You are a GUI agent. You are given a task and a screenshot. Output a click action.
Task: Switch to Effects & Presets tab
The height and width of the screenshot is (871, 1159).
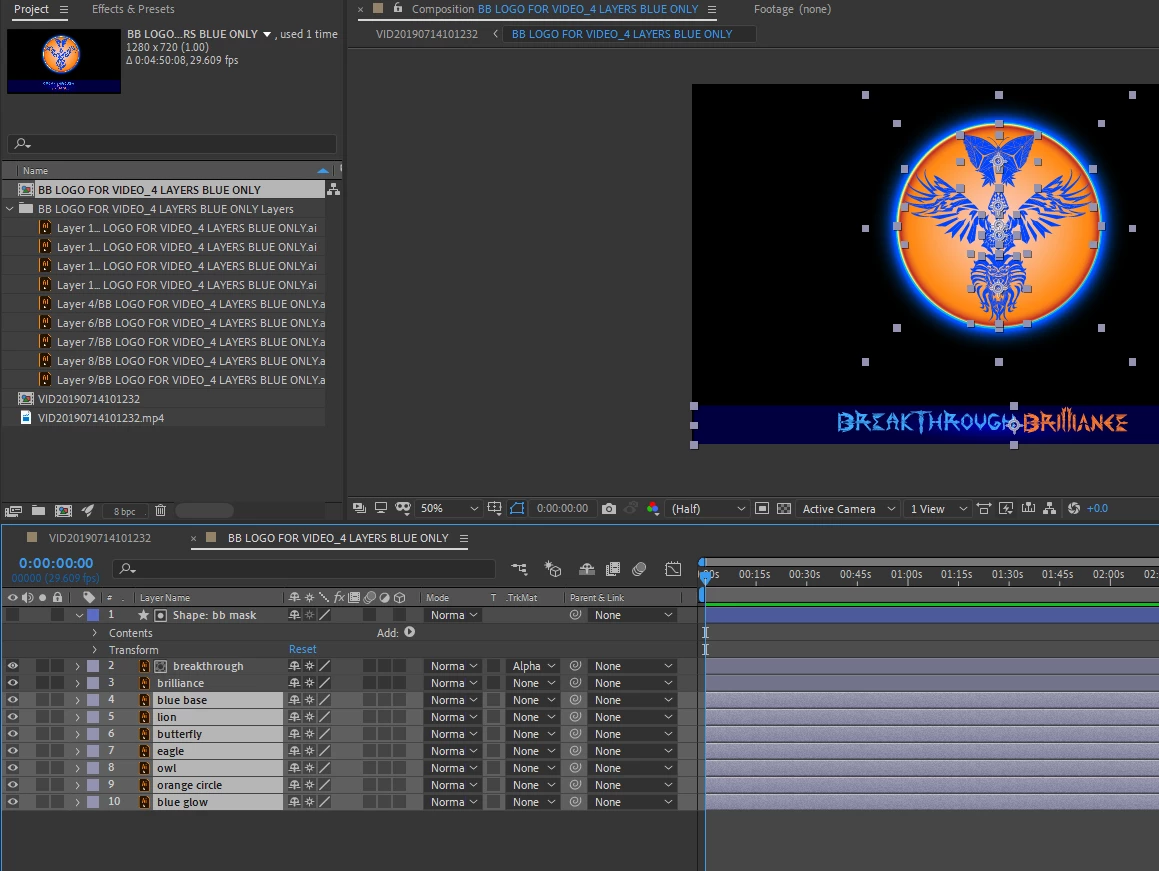click(133, 9)
